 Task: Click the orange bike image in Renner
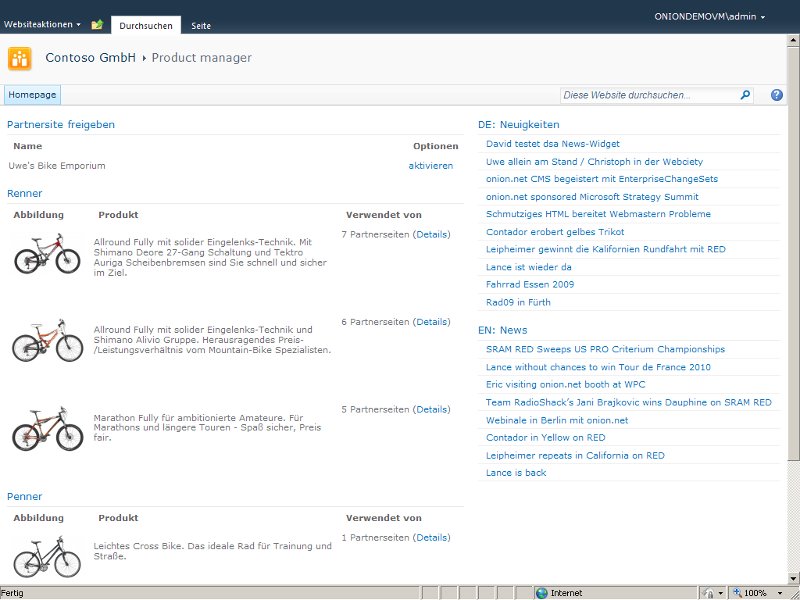click(x=47, y=340)
